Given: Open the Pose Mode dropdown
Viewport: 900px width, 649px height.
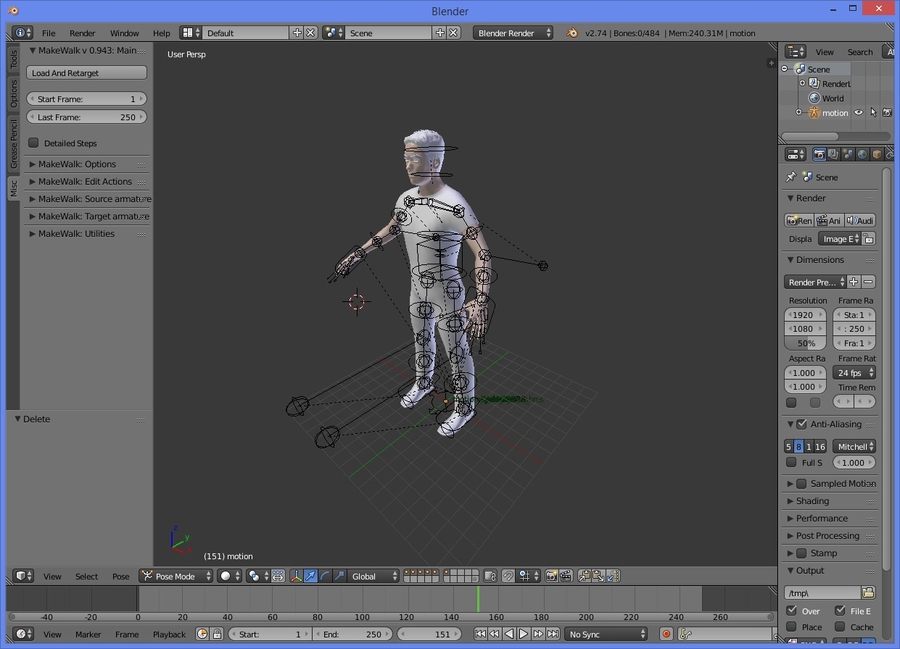Looking at the screenshot, I should pos(176,576).
